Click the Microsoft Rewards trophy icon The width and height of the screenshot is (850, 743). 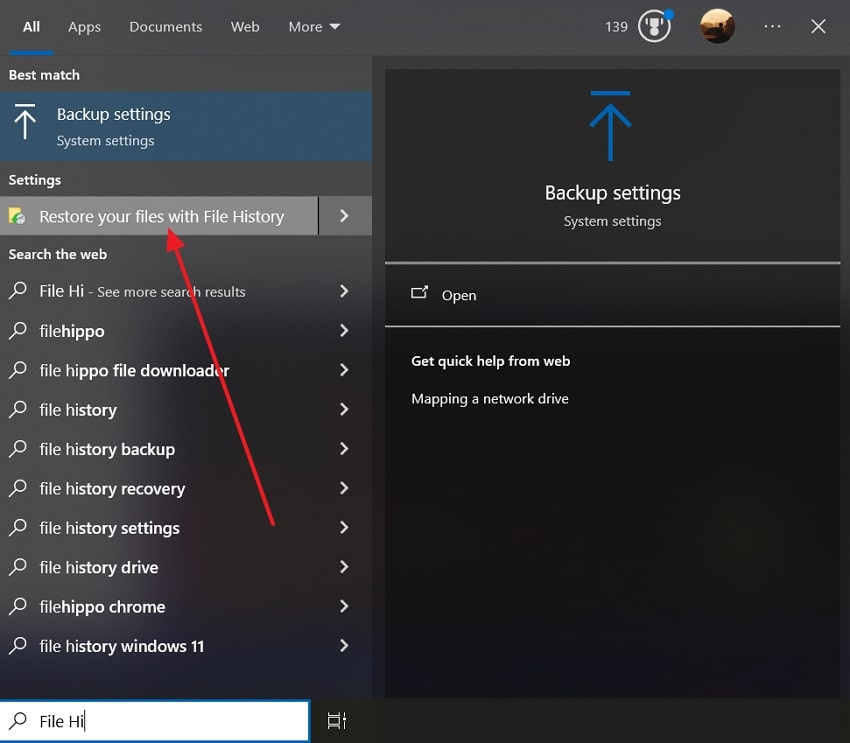(652, 27)
